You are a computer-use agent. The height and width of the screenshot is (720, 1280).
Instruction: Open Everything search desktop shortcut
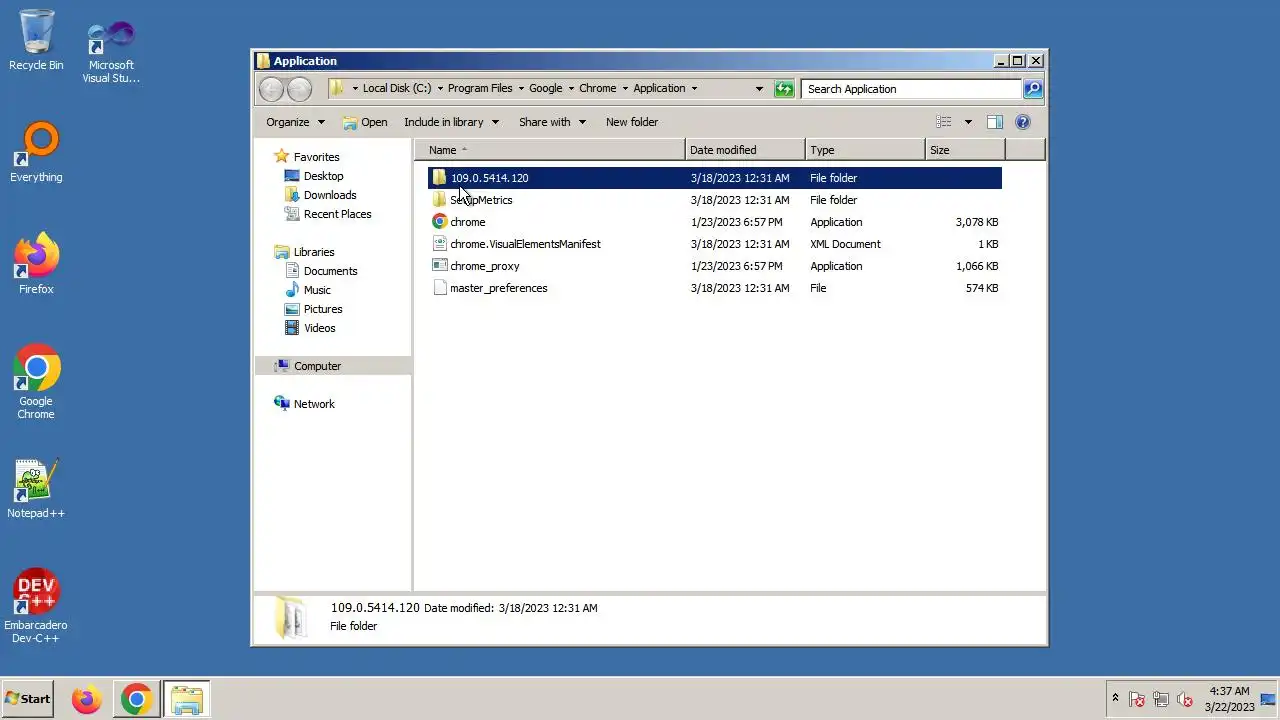36,152
